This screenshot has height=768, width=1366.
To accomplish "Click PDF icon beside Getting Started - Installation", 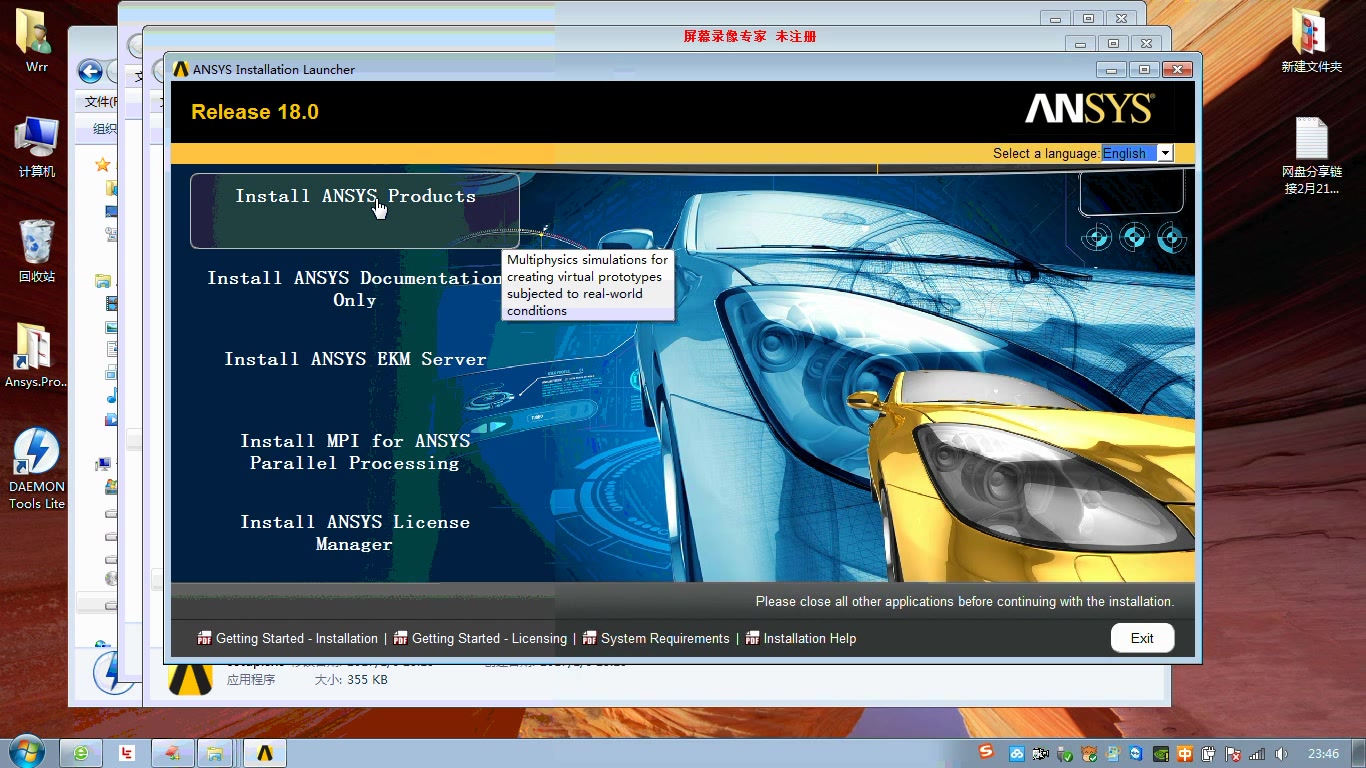I will coord(205,638).
